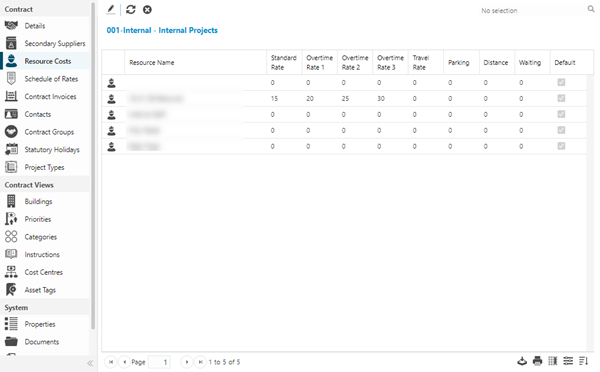Toggle Default checkbox in fifth row
Screen dimensions: 600x372
coord(561,146)
